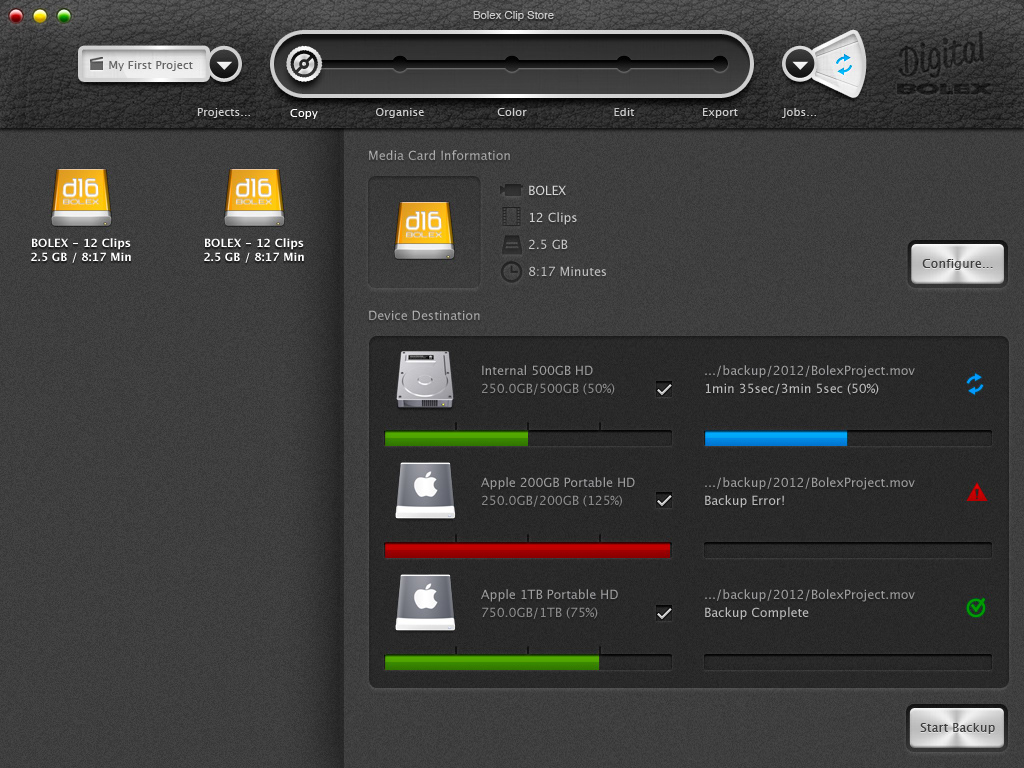1024x768 pixels.
Task: Select the Export stage dot on workflow bar
Action: pos(720,63)
